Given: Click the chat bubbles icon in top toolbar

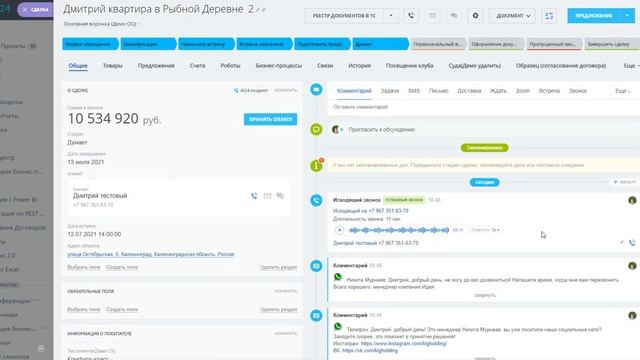Looking at the screenshot, I should [454, 16].
